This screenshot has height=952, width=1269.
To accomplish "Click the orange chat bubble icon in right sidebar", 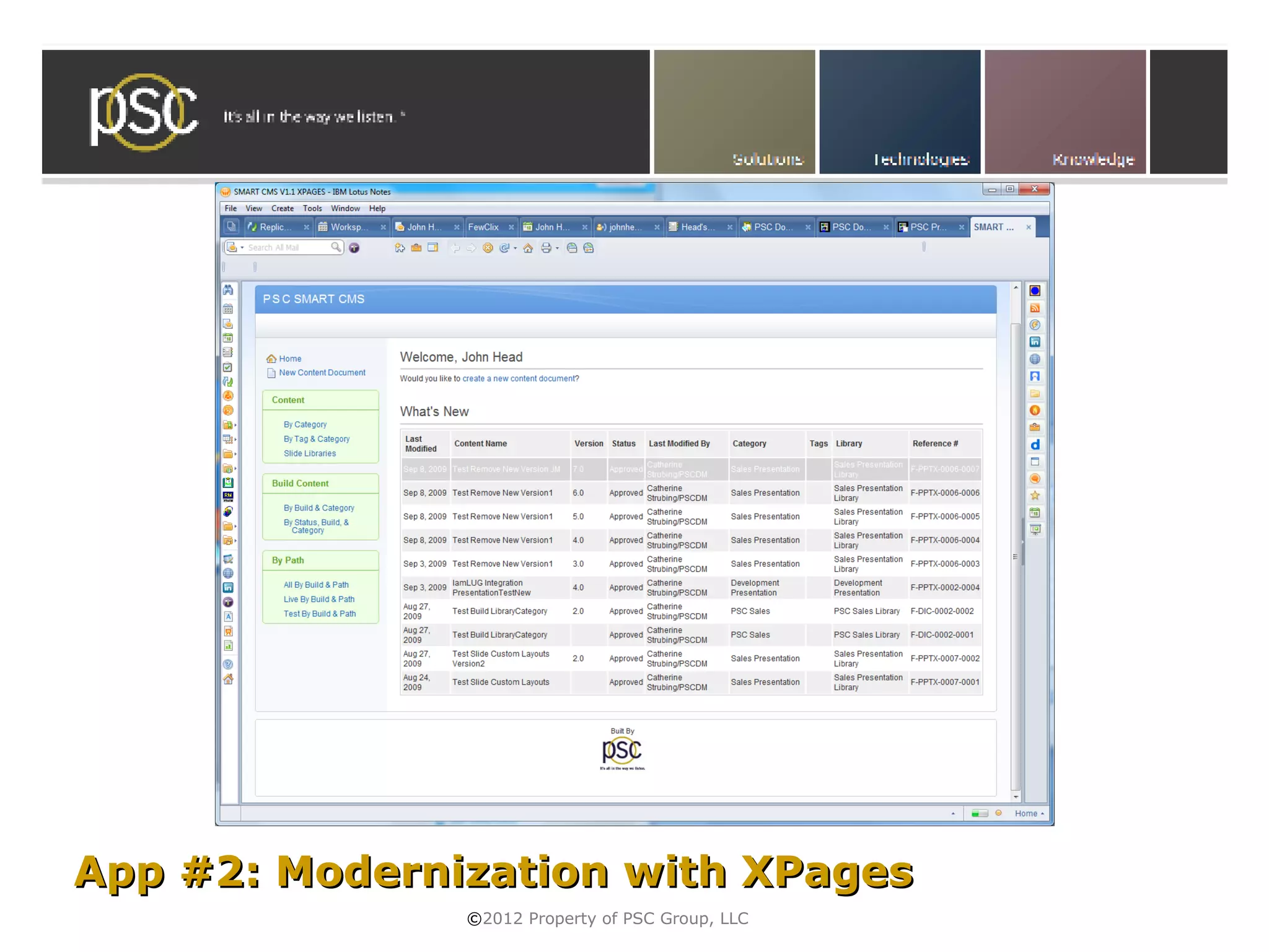I will 1035,479.
